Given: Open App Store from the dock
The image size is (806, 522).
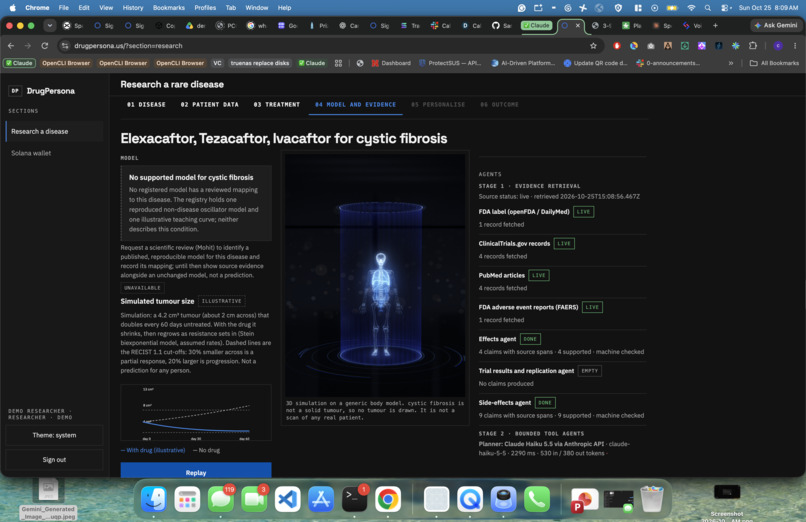Looking at the screenshot, I should 321,499.
